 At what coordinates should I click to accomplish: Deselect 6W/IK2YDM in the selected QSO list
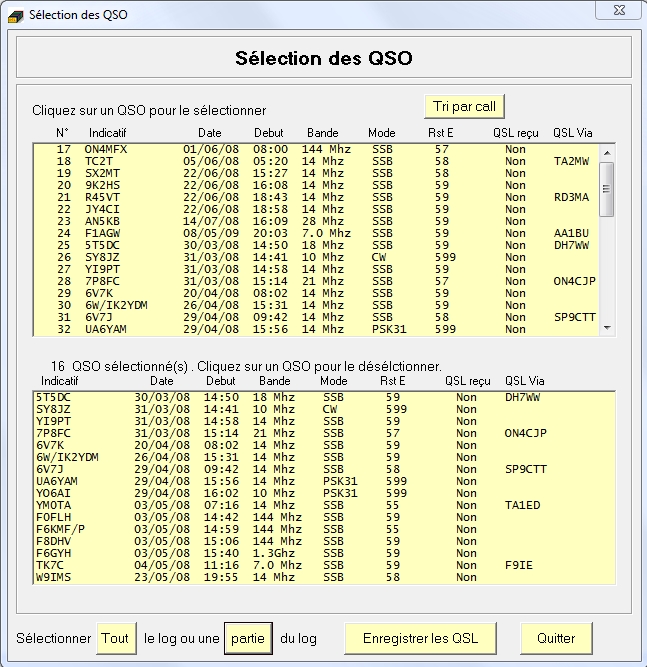pos(324,457)
